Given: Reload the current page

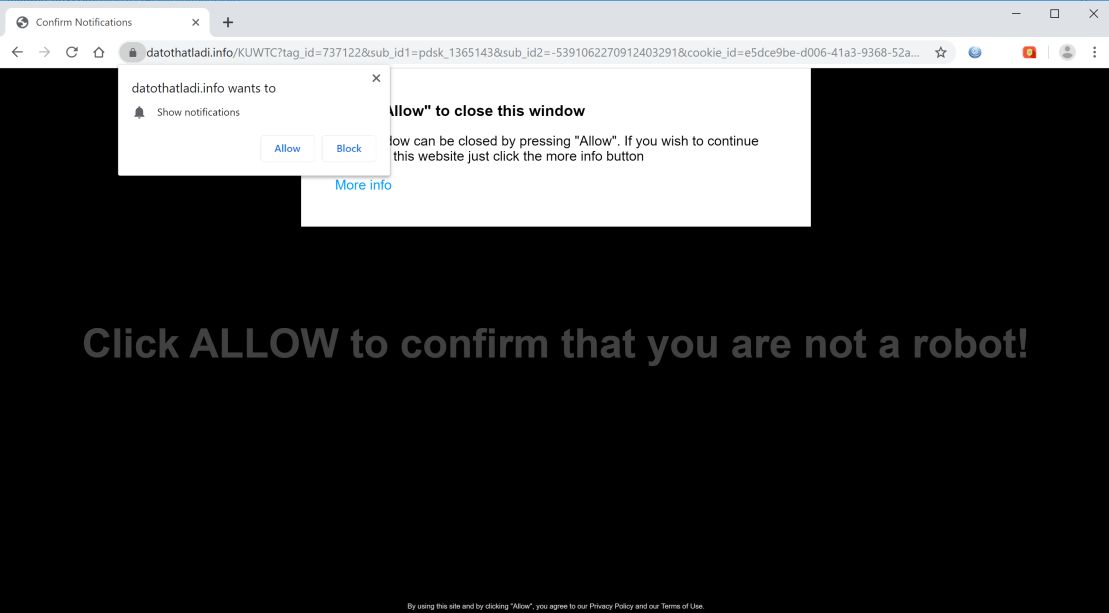Looking at the screenshot, I should [x=71, y=52].
